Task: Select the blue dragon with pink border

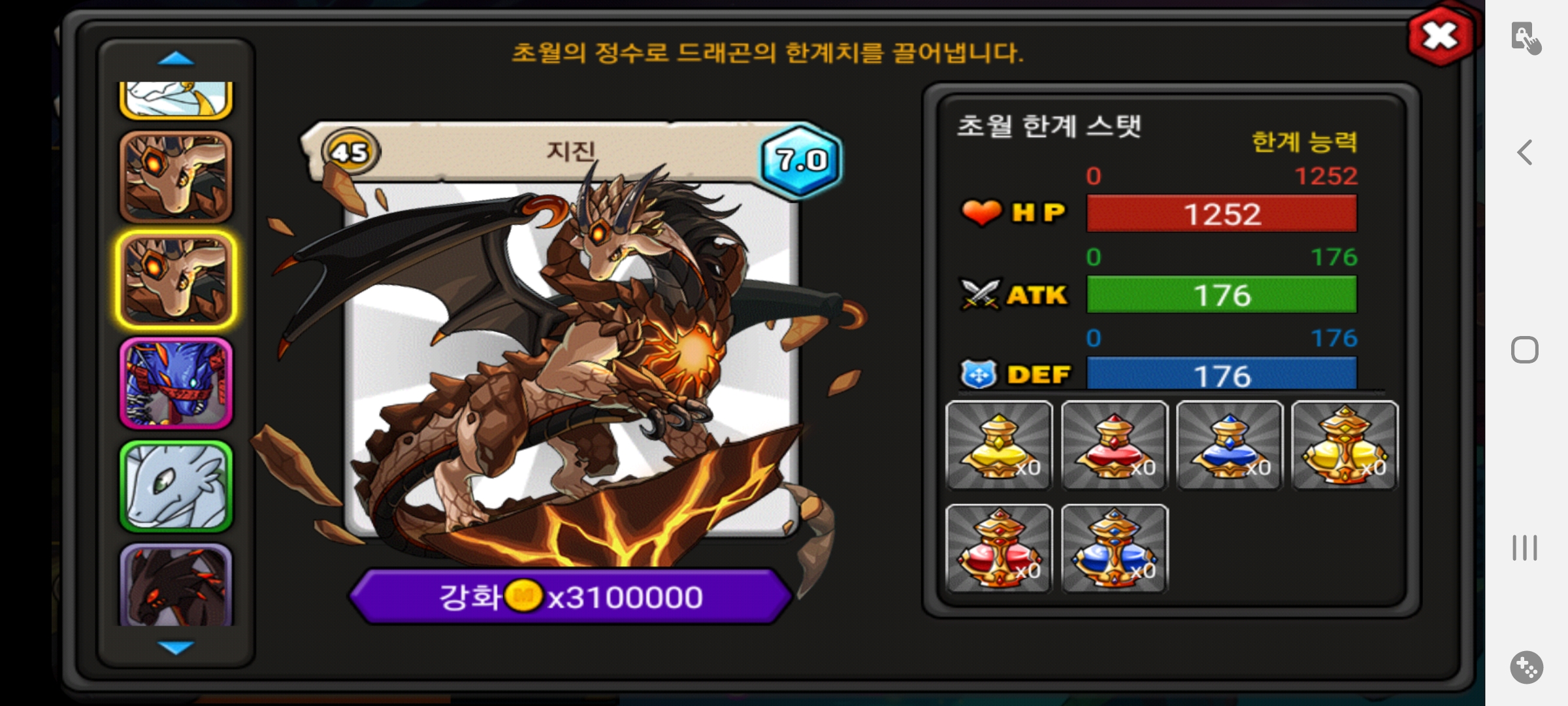Action: pos(176,383)
